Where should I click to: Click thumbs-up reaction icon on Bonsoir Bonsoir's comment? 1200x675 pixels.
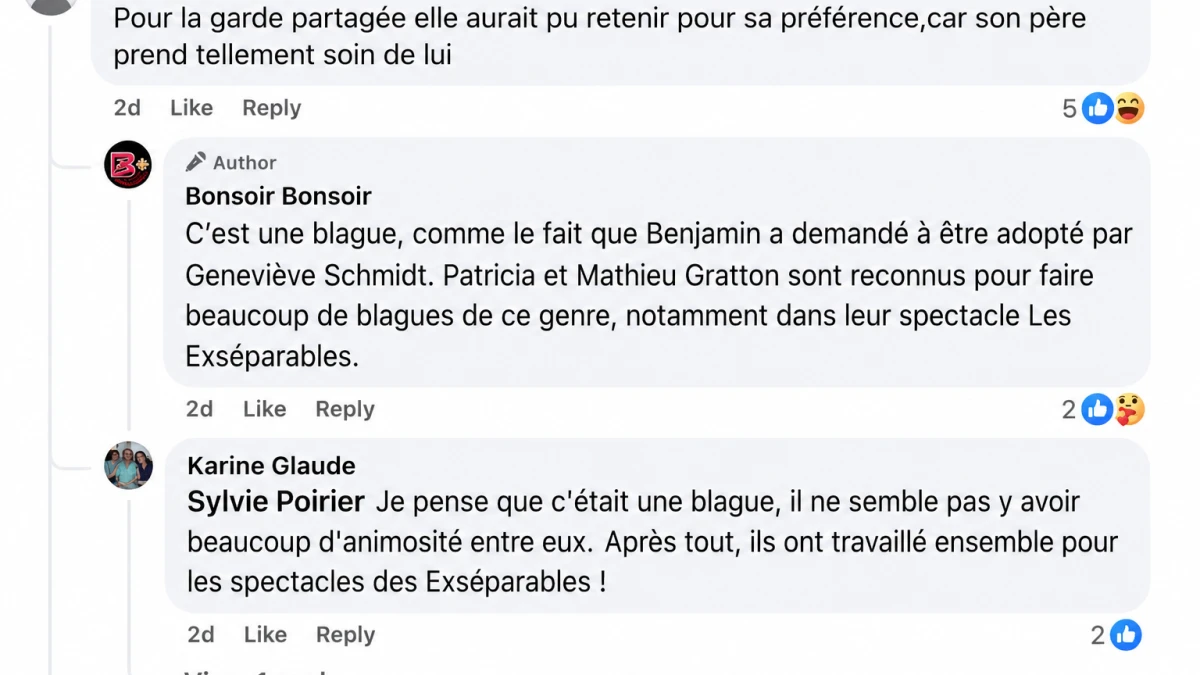point(1097,409)
